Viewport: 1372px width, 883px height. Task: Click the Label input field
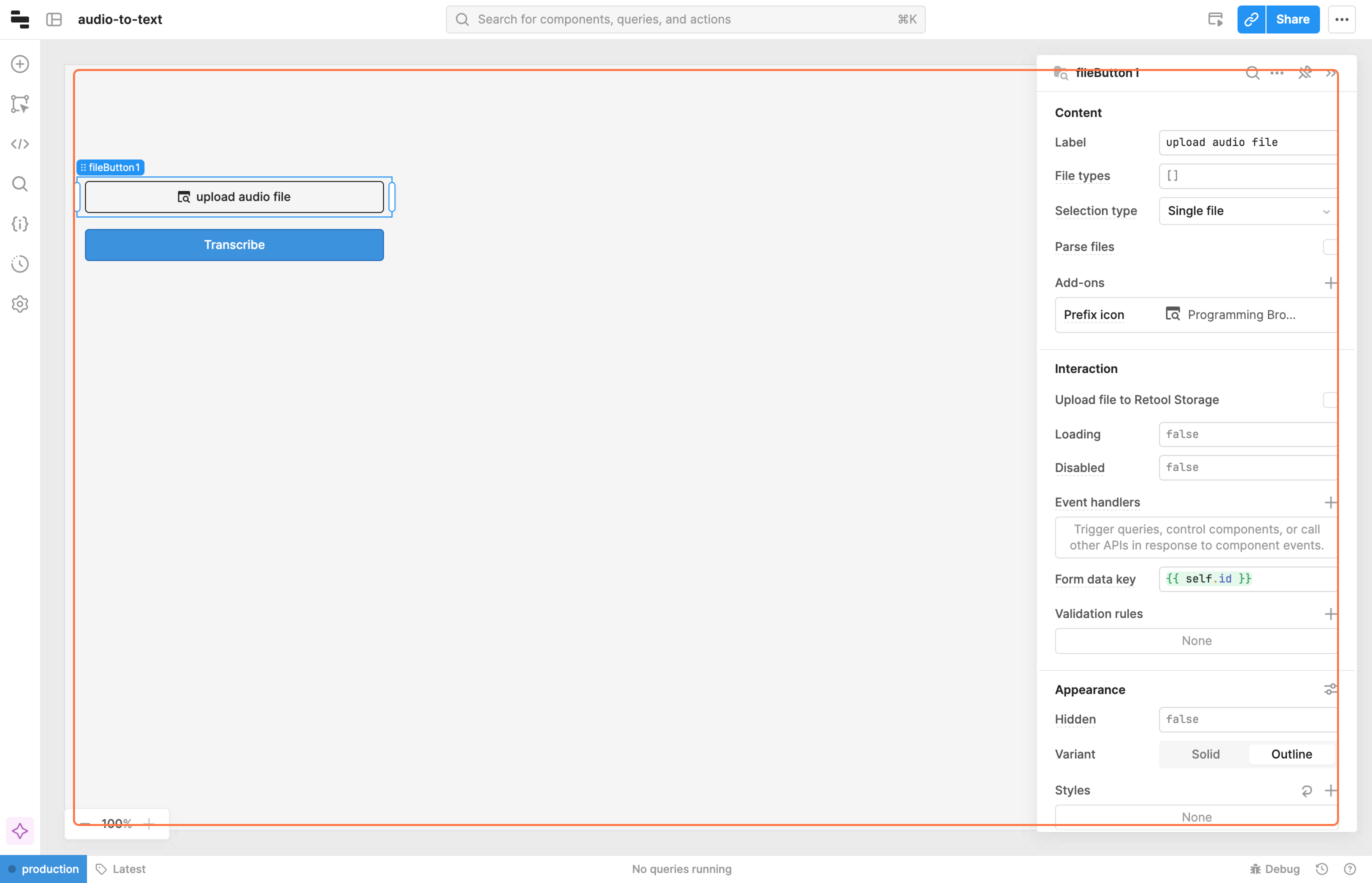pyautogui.click(x=1248, y=142)
